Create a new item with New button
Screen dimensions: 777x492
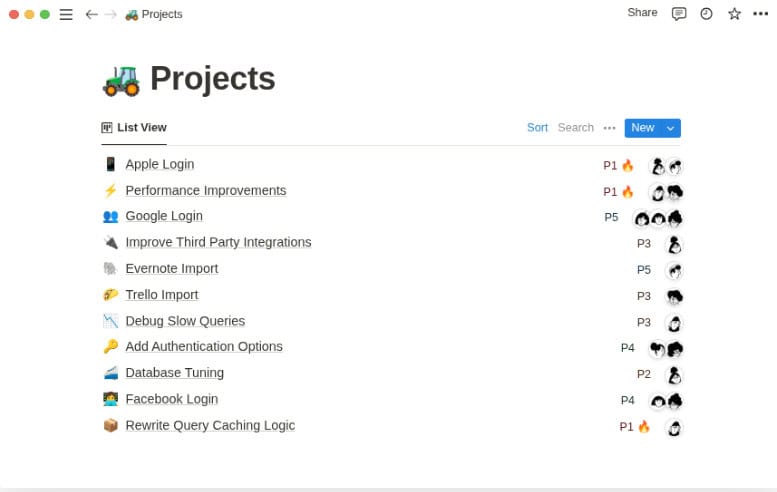642,128
